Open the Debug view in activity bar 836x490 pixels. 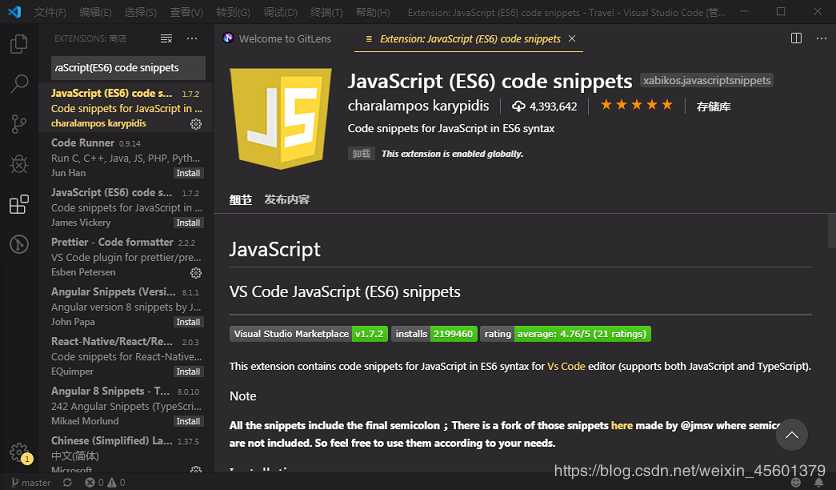click(18, 164)
